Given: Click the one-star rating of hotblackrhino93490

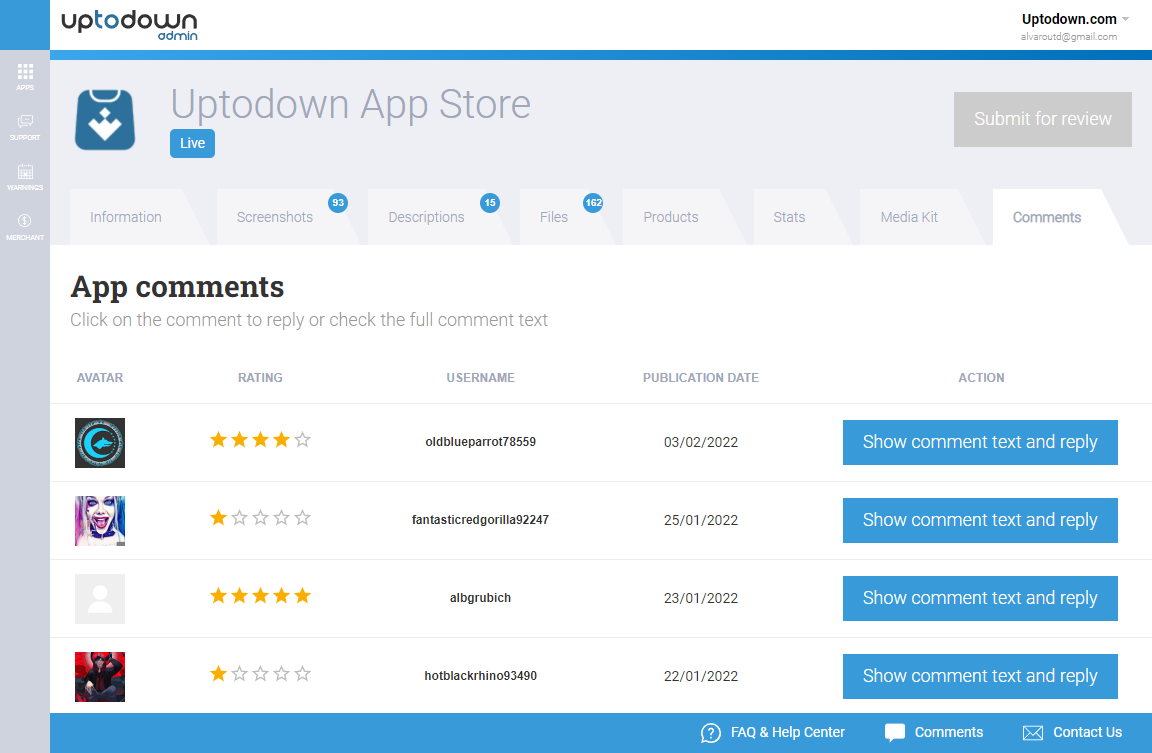Looking at the screenshot, I should coord(260,674).
